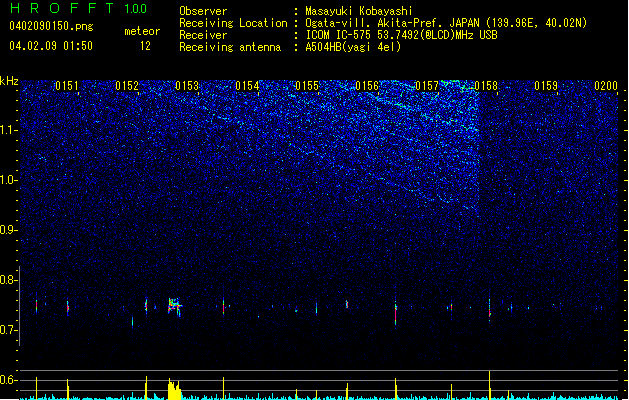Viewport: 629px width, 400px height.
Task: Click the 0157 time marker
Action: (427, 86)
